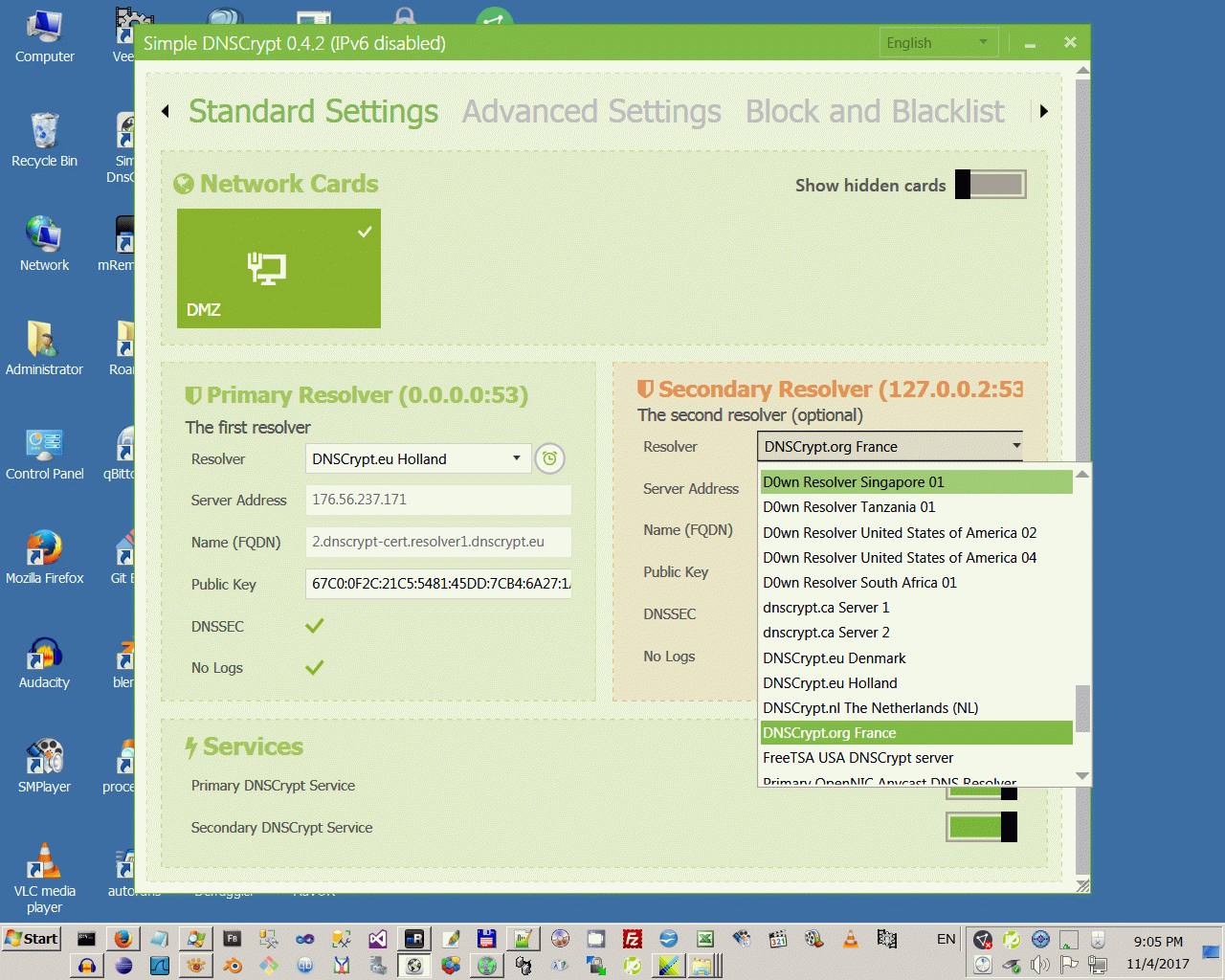Click the Audacity headphones taskbar icon

[87, 966]
